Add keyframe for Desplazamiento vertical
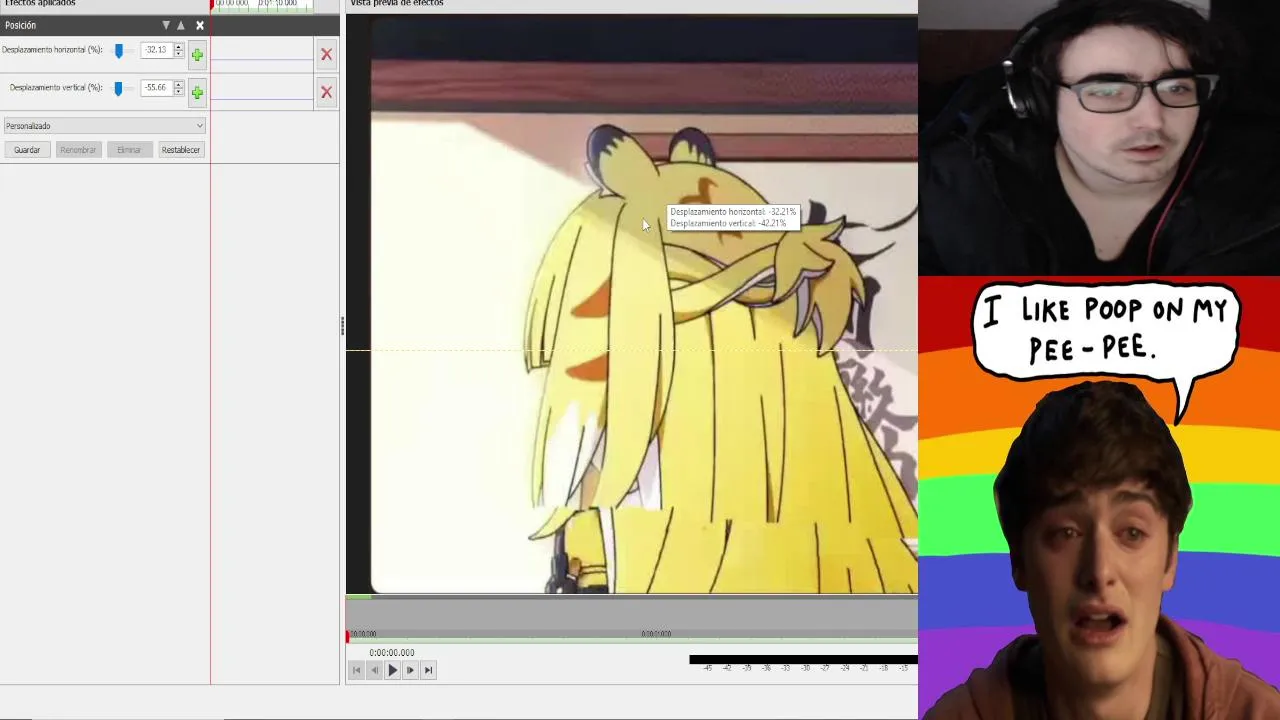The height and width of the screenshot is (720, 1280). pos(197,93)
